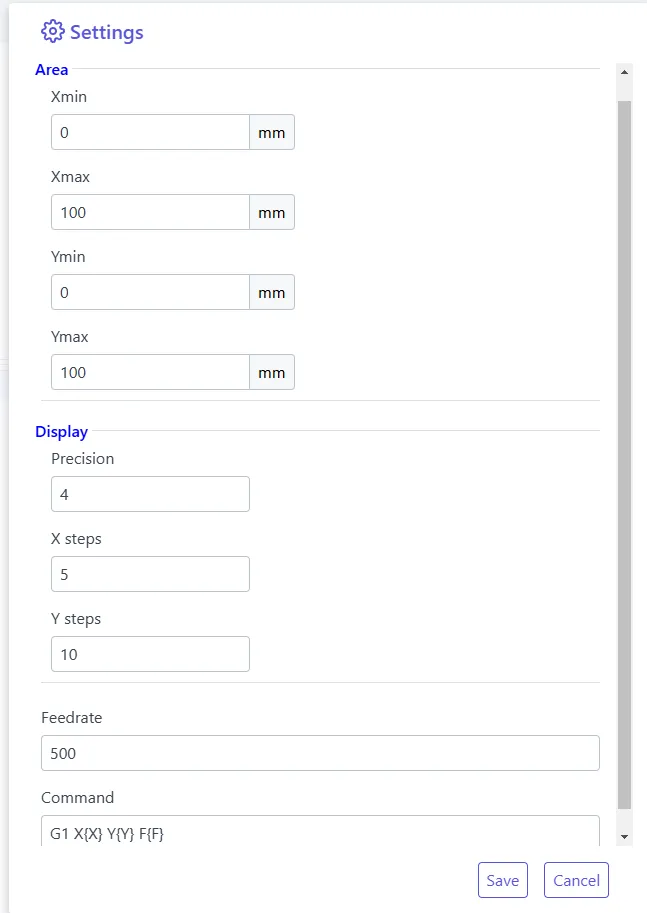The height and width of the screenshot is (913, 647).
Task: Click the scrollbar up arrow
Action: [625, 72]
